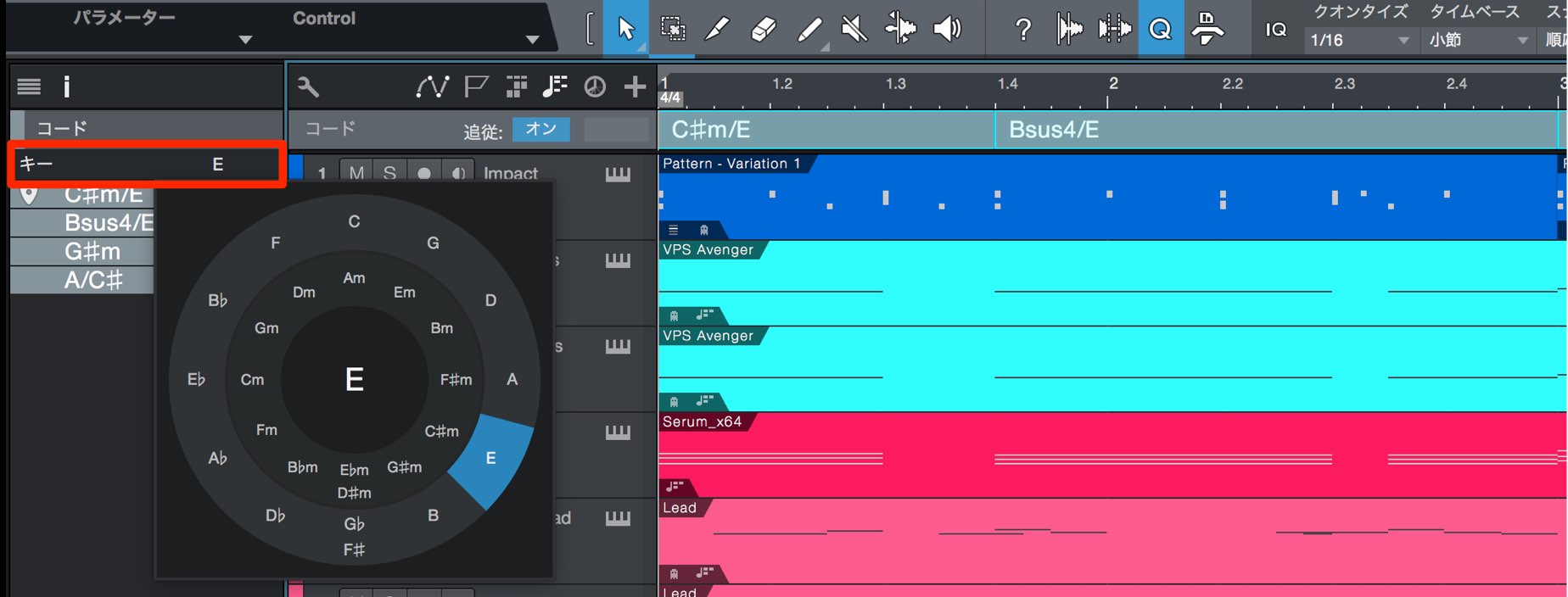The image size is (1568, 597).
Task: Select C#m/E chord event on timeline
Action: coord(826,130)
